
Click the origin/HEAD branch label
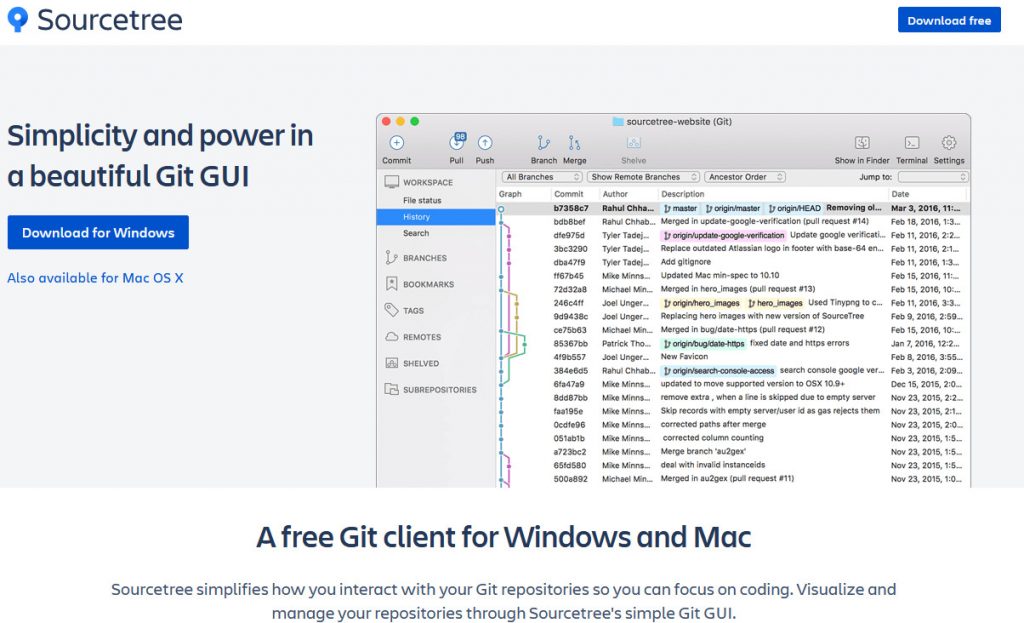tap(794, 208)
